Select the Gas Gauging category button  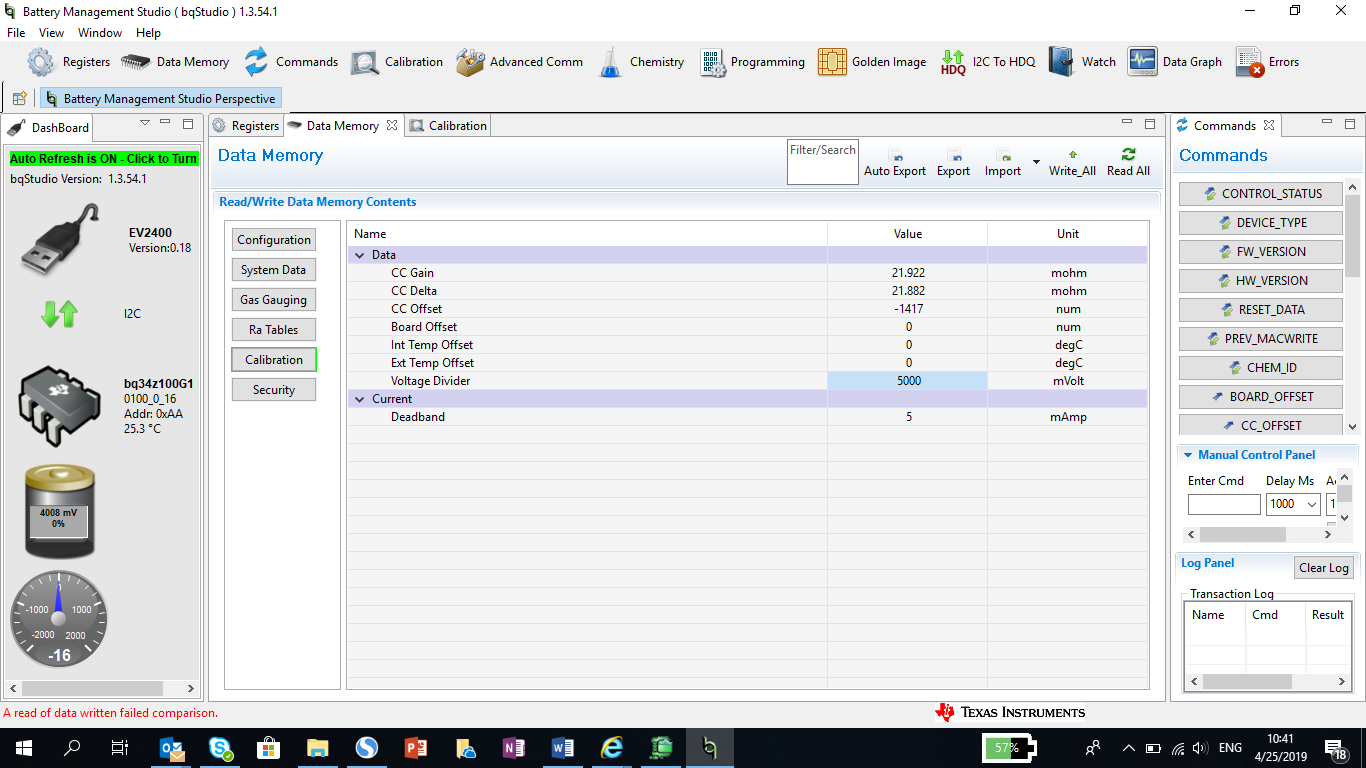274,300
